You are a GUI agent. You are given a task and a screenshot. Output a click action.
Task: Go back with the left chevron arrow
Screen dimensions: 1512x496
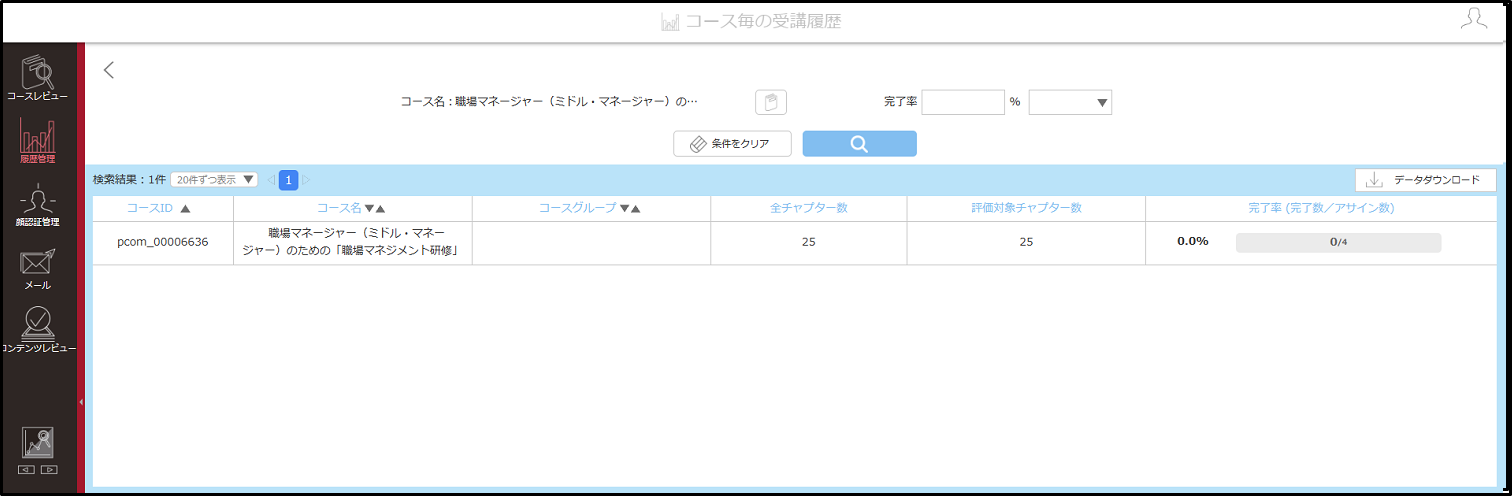(x=109, y=70)
